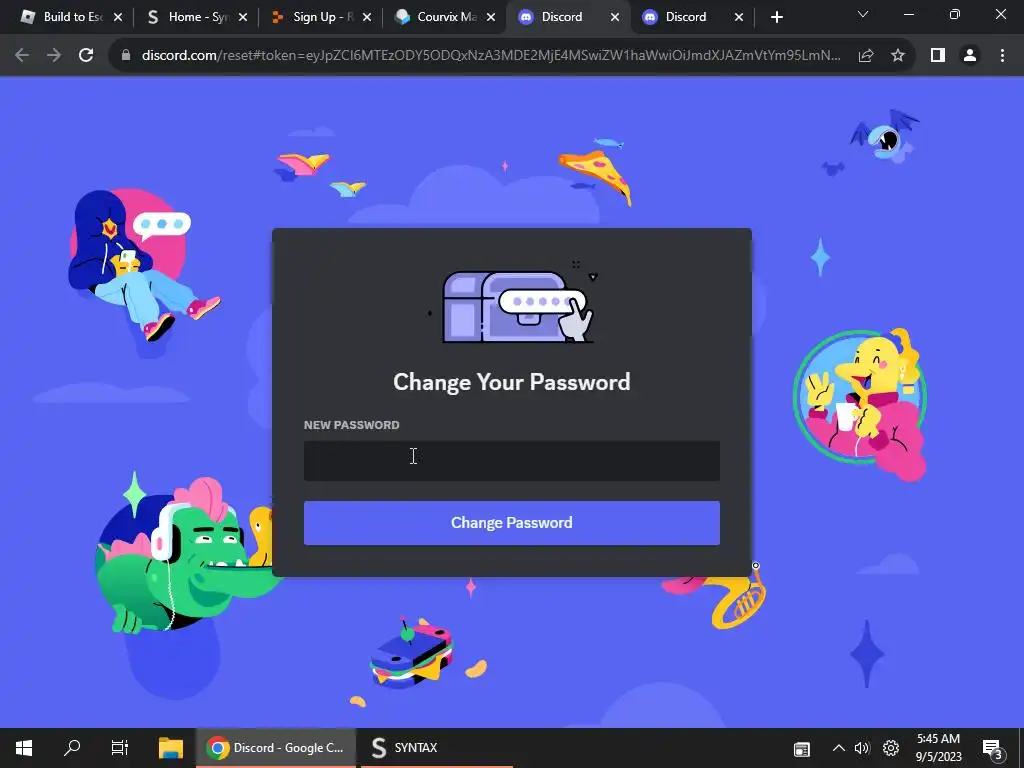Open the notification center with 3 alerts
Viewport: 1024px width, 768px height.
993,749
